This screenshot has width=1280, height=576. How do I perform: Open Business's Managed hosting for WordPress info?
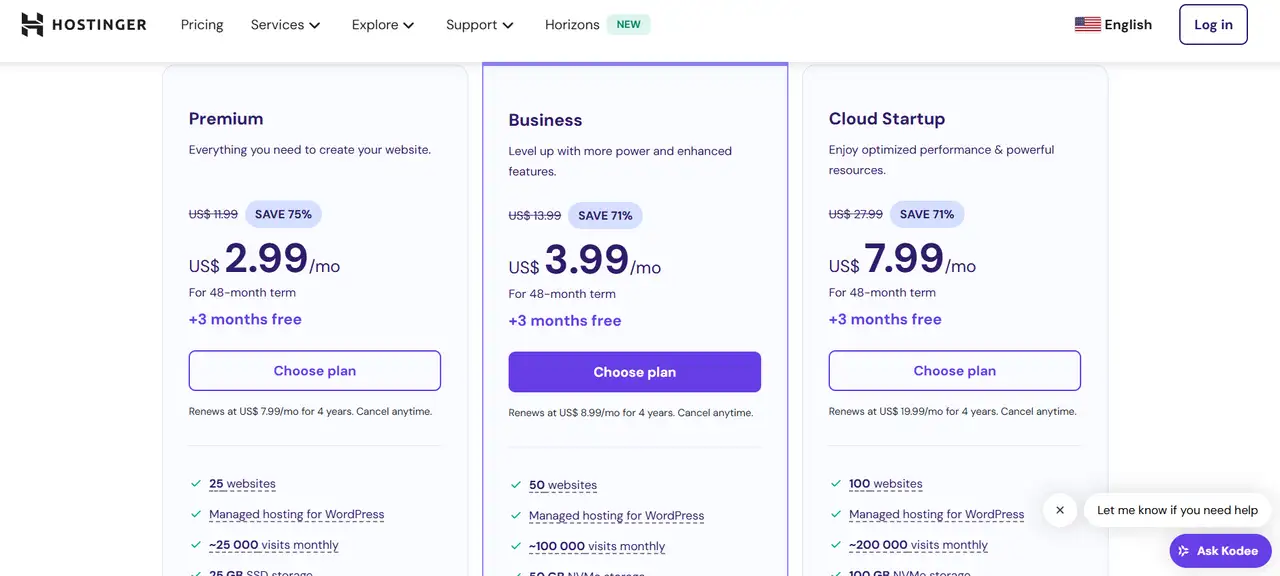coord(617,516)
